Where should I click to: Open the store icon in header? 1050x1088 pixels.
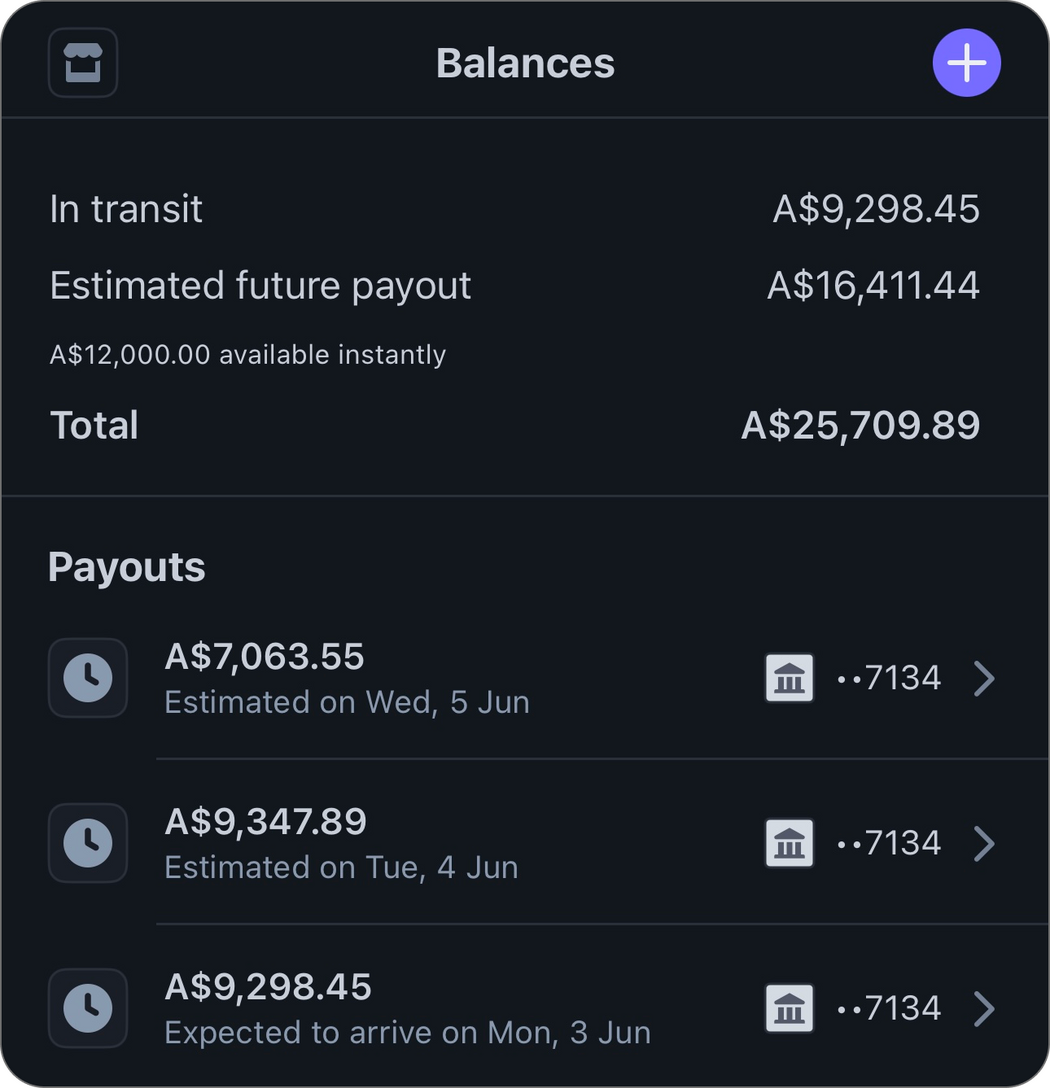pos(83,63)
